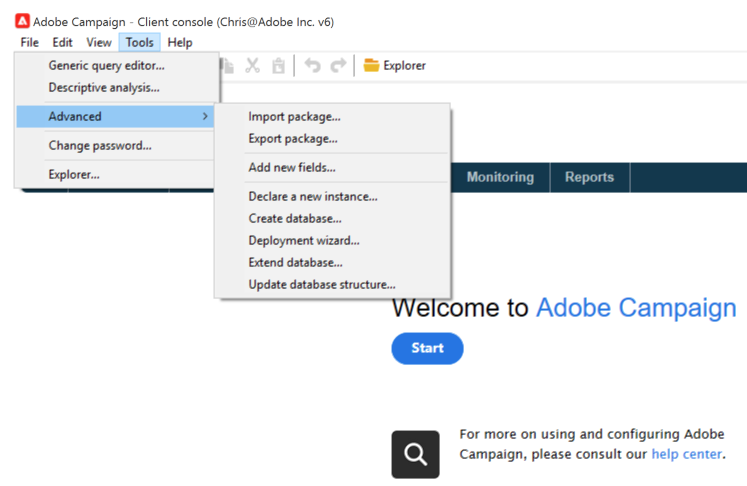This screenshot has height=486, width=747.
Task: Open the help center link
Action: coord(686,454)
